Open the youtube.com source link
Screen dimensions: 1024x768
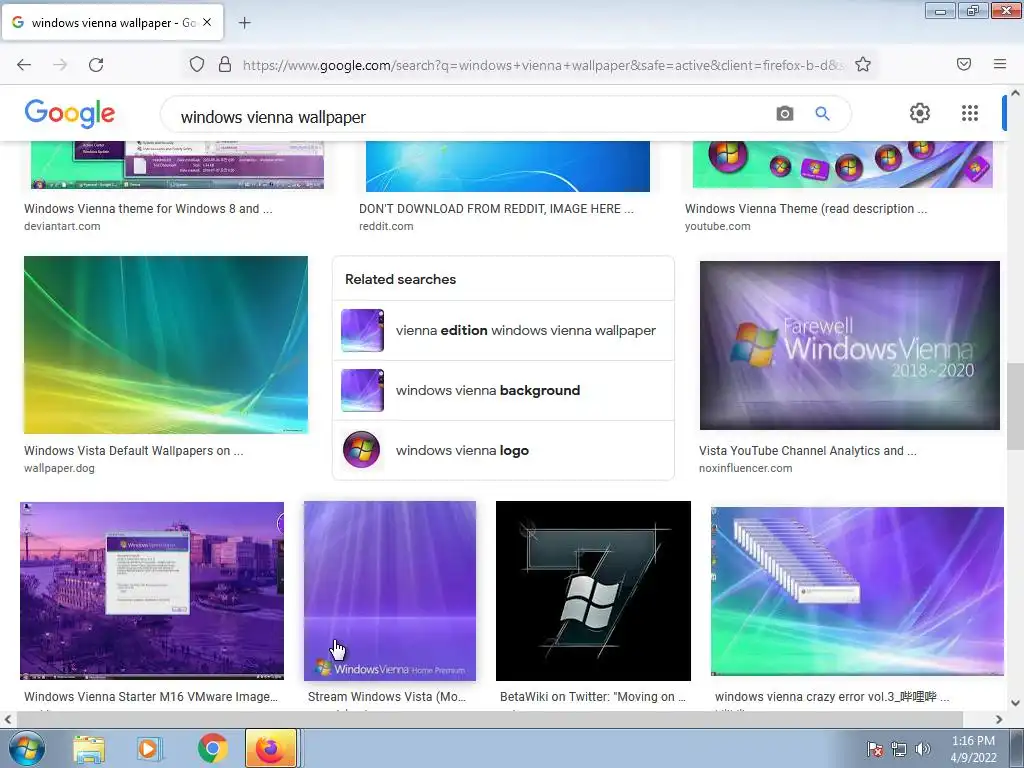718,227
